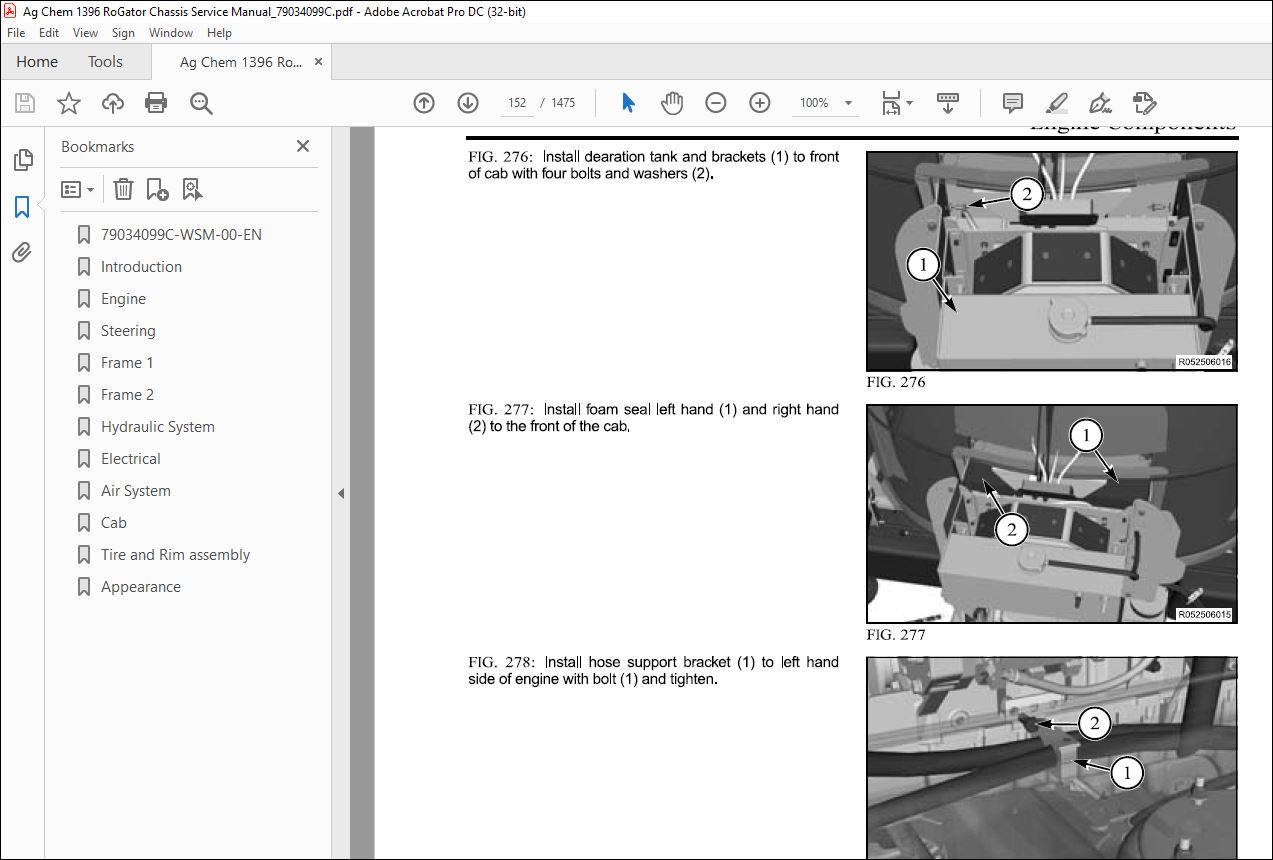This screenshot has height=860, width=1273.
Task: Open bookmark options dropdown menu
Action: click(x=78, y=189)
